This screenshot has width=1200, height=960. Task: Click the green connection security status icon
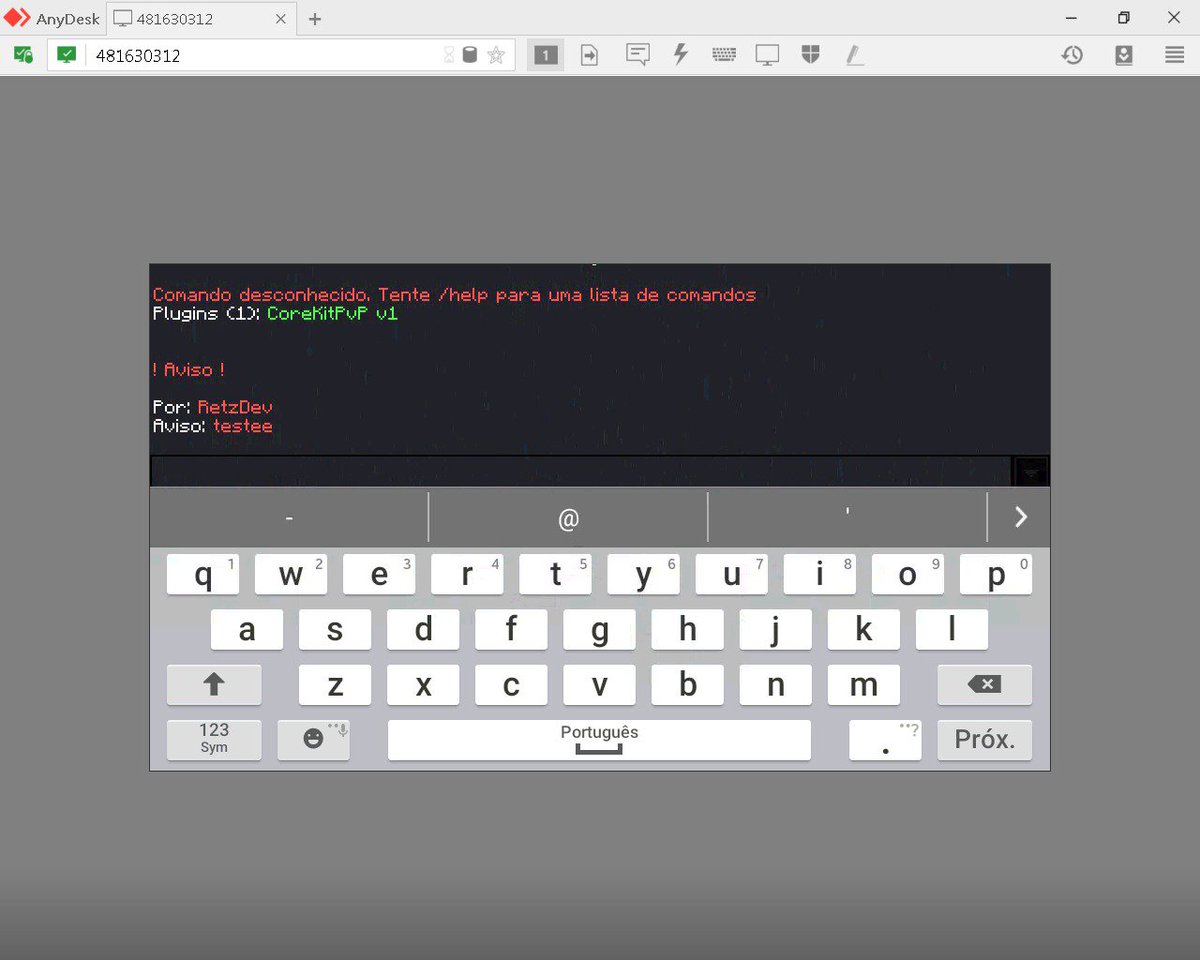point(23,55)
